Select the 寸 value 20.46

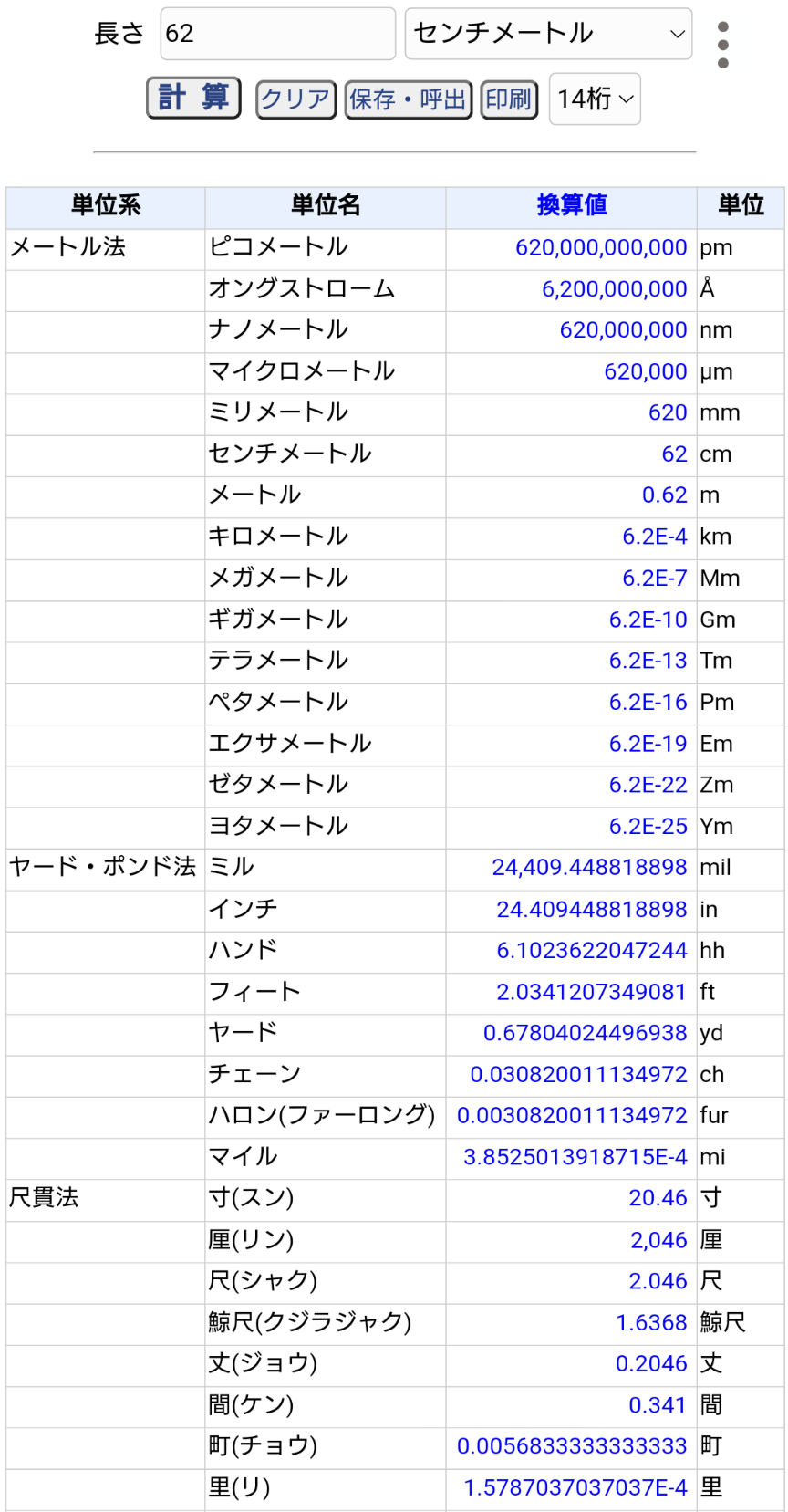(x=657, y=1198)
